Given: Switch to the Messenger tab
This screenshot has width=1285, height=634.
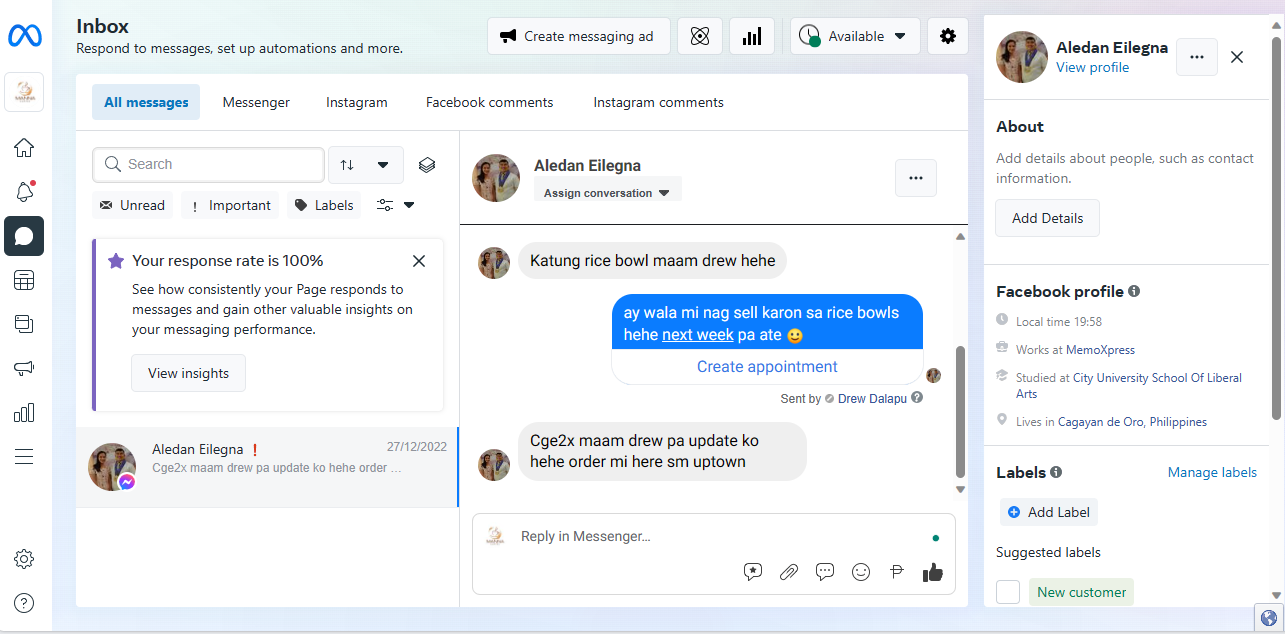Looking at the screenshot, I should [256, 102].
